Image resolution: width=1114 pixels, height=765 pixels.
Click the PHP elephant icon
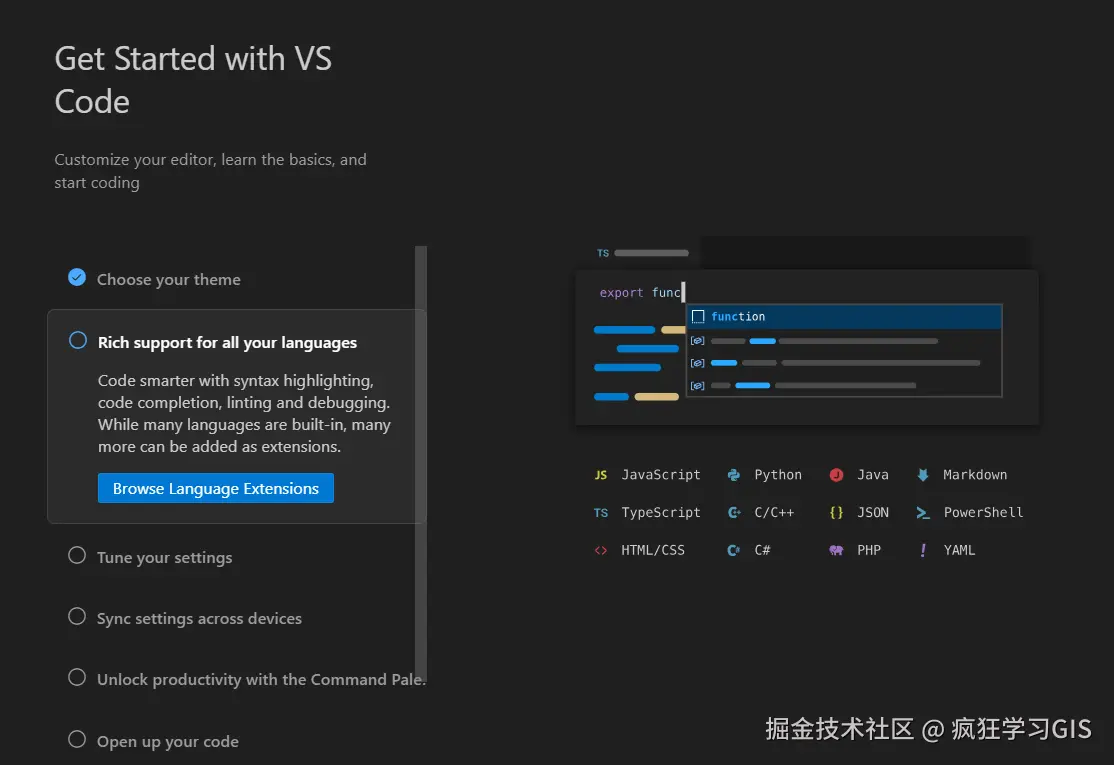tap(836, 550)
